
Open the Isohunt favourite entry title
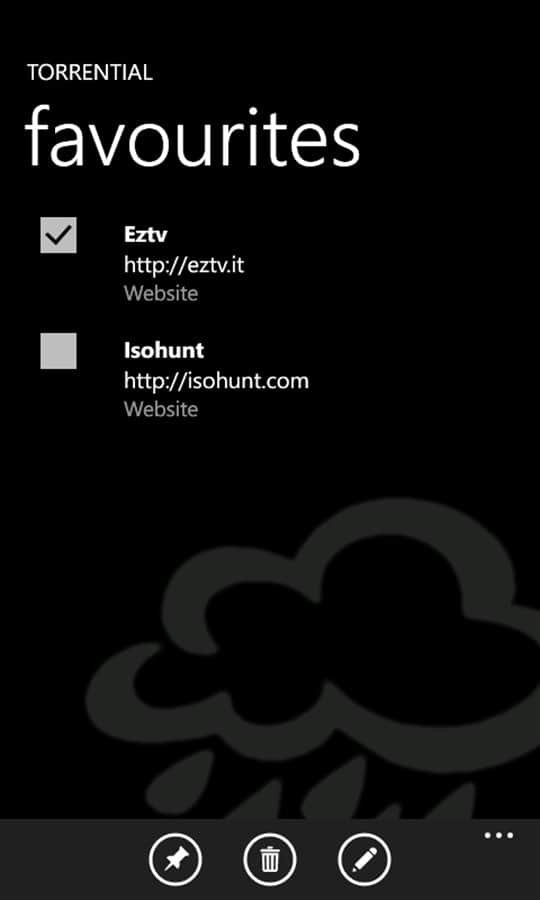164,350
